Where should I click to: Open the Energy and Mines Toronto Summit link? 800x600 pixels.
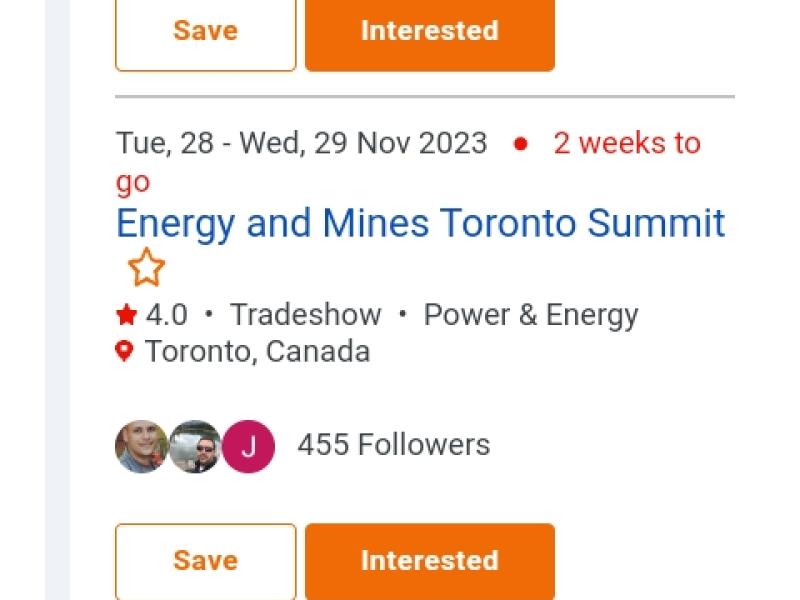point(420,222)
